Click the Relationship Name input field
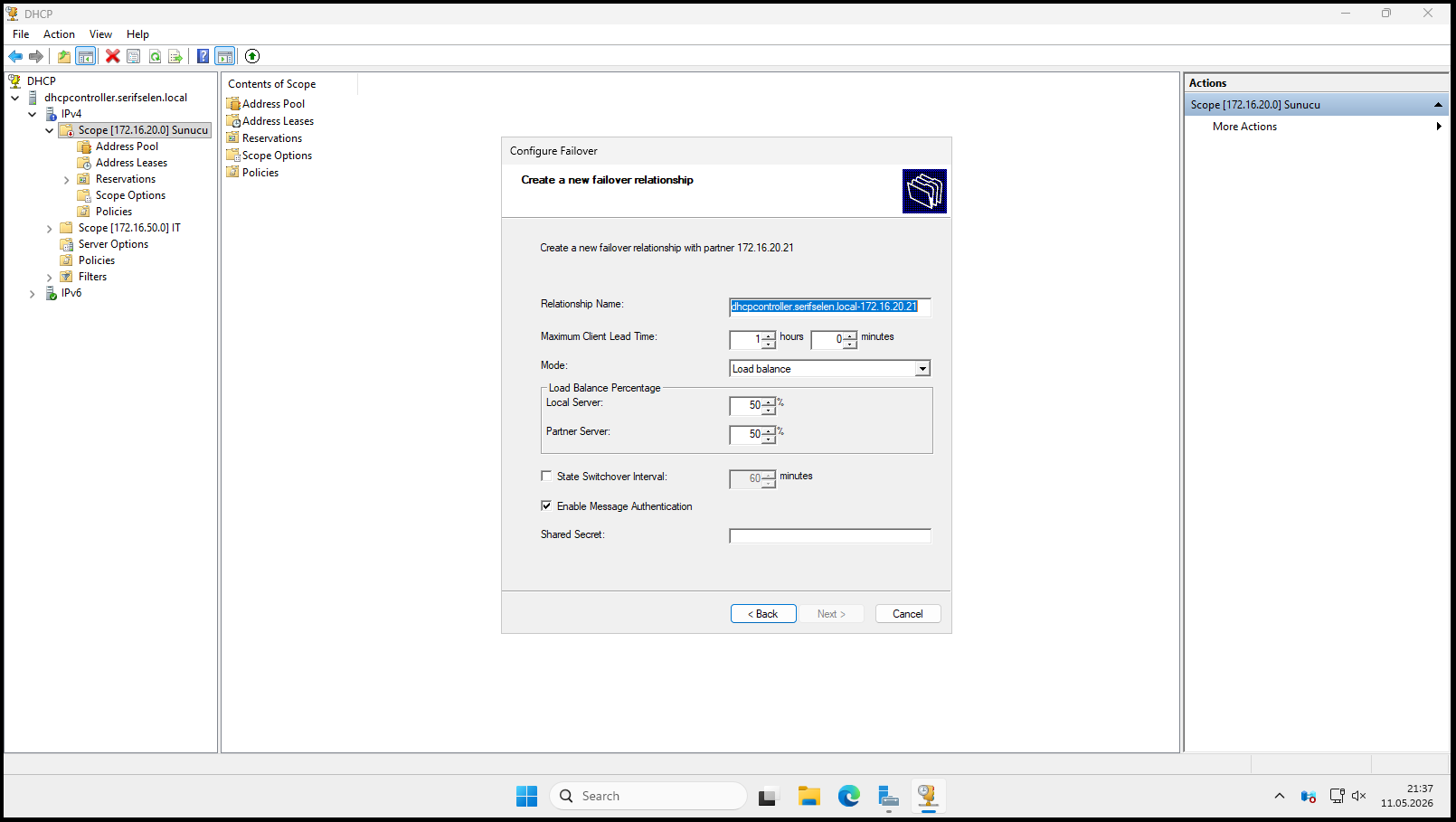Viewport: 1456px width, 822px height. pos(829,307)
